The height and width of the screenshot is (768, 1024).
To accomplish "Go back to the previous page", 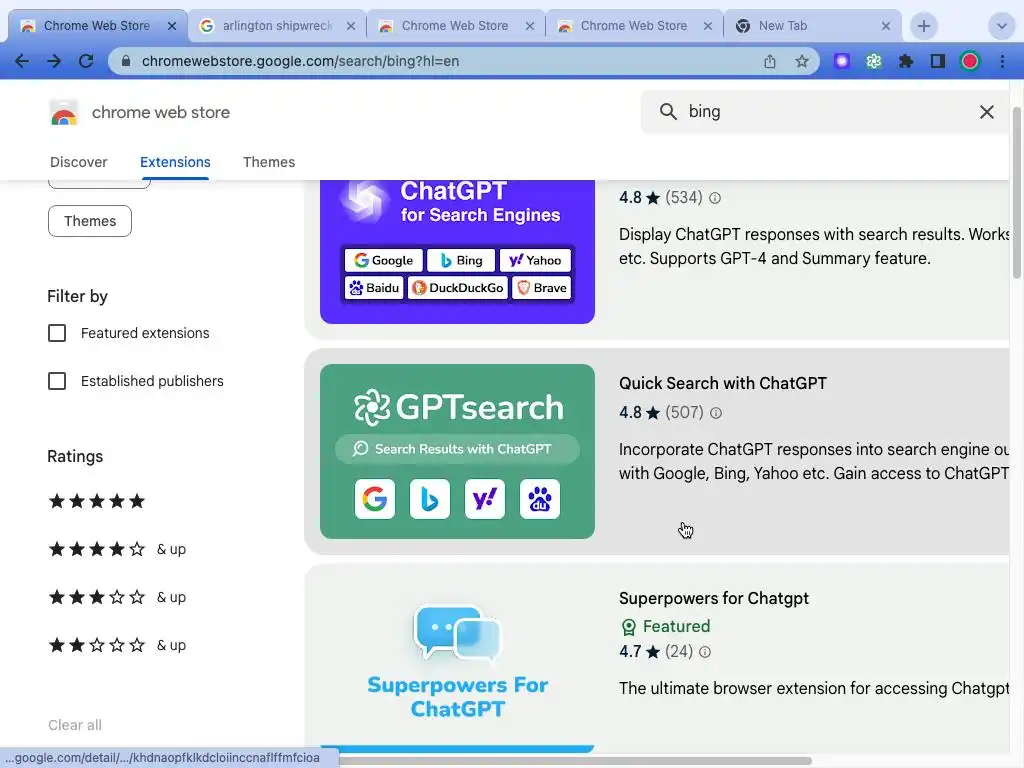I will pos(22,61).
